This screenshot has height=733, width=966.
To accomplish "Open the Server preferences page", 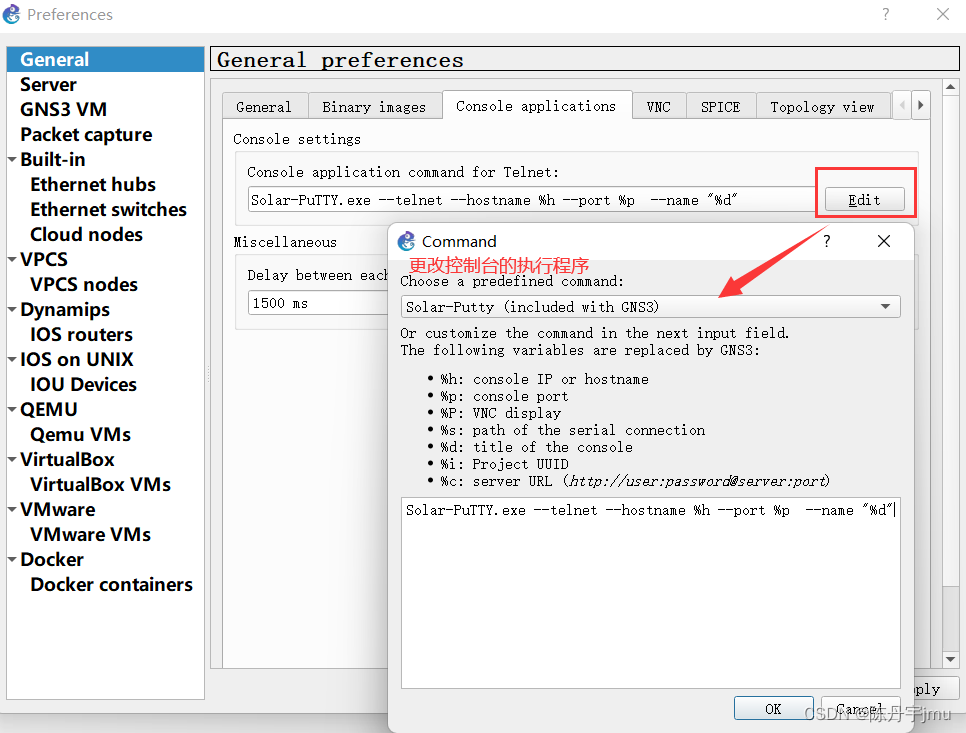I will [48, 84].
